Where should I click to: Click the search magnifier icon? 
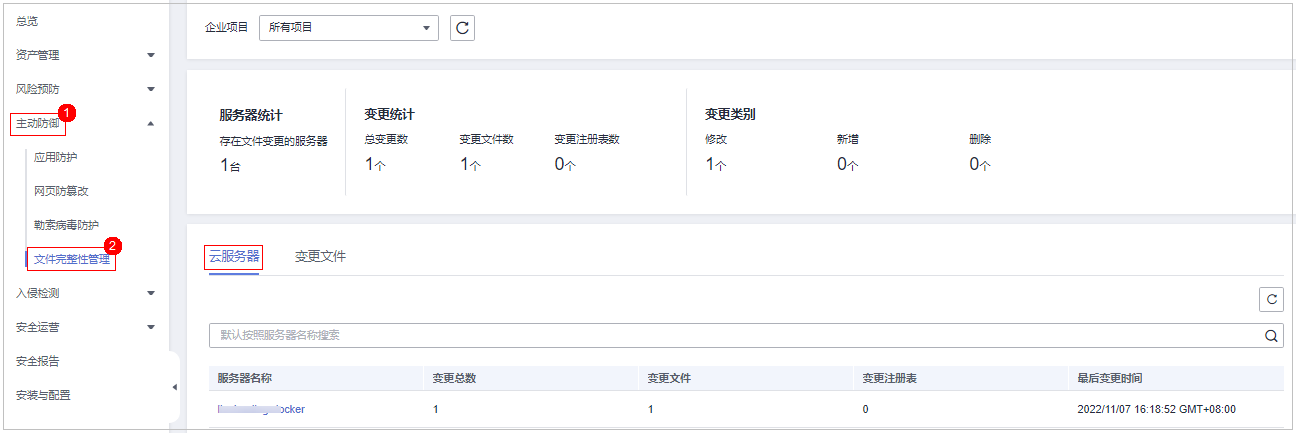[x=1271, y=336]
